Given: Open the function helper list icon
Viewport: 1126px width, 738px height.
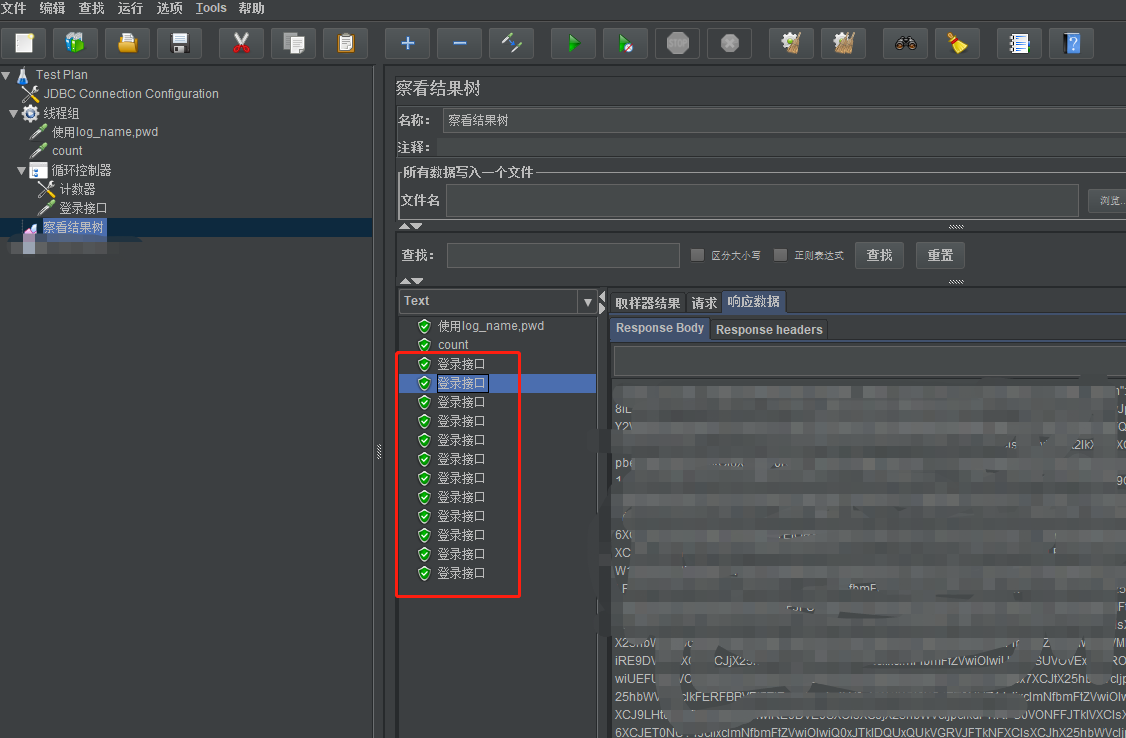Looking at the screenshot, I should pyautogui.click(x=1019, y=43).
